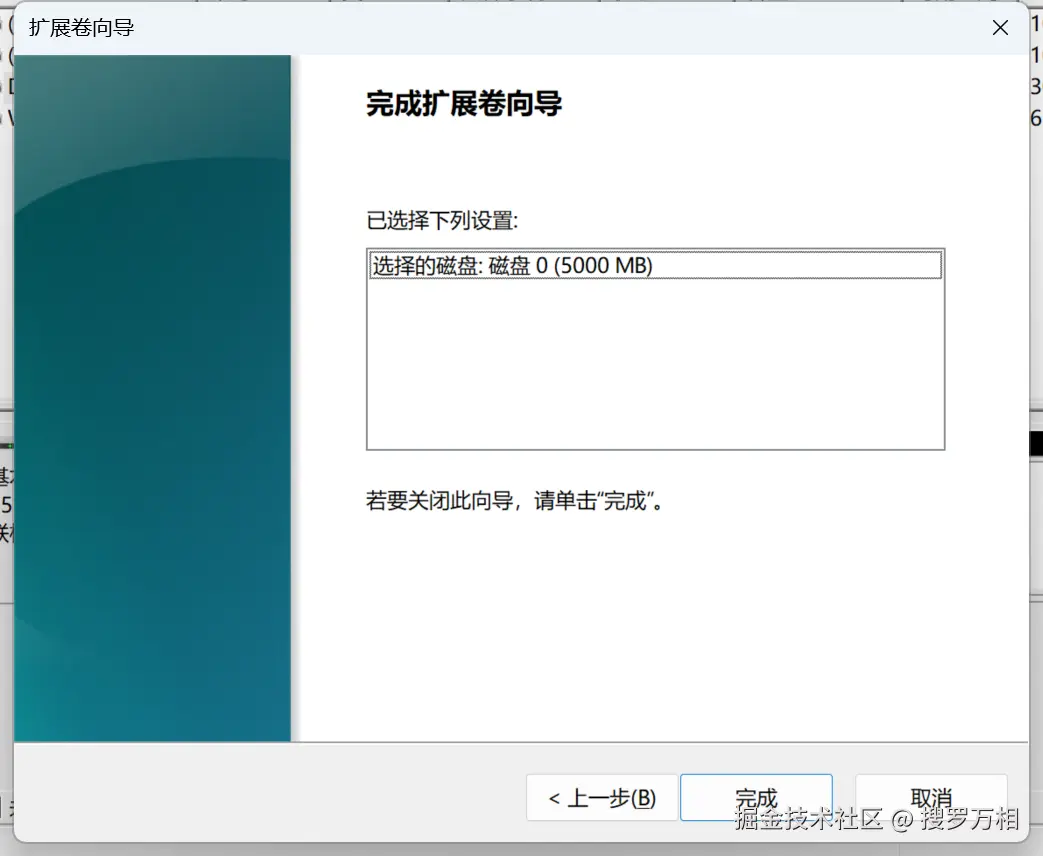
Task: Click the 完成扩展卷向导 heading
Action: [464, 104]
